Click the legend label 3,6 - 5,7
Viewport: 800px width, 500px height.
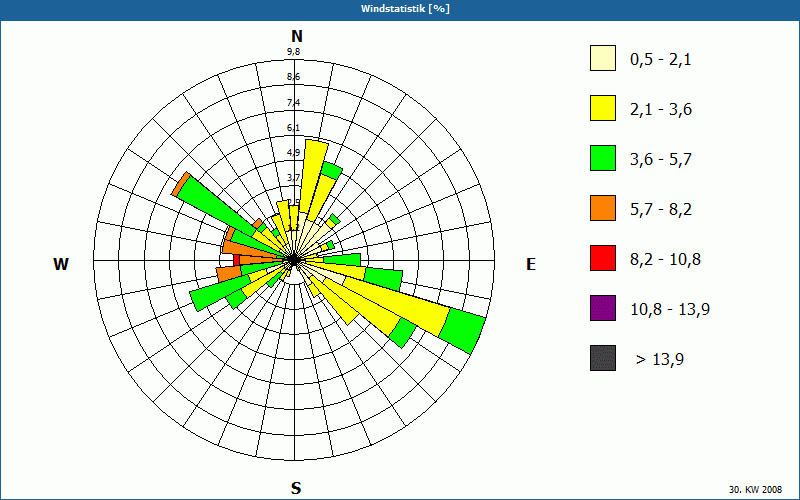(661, 160)
